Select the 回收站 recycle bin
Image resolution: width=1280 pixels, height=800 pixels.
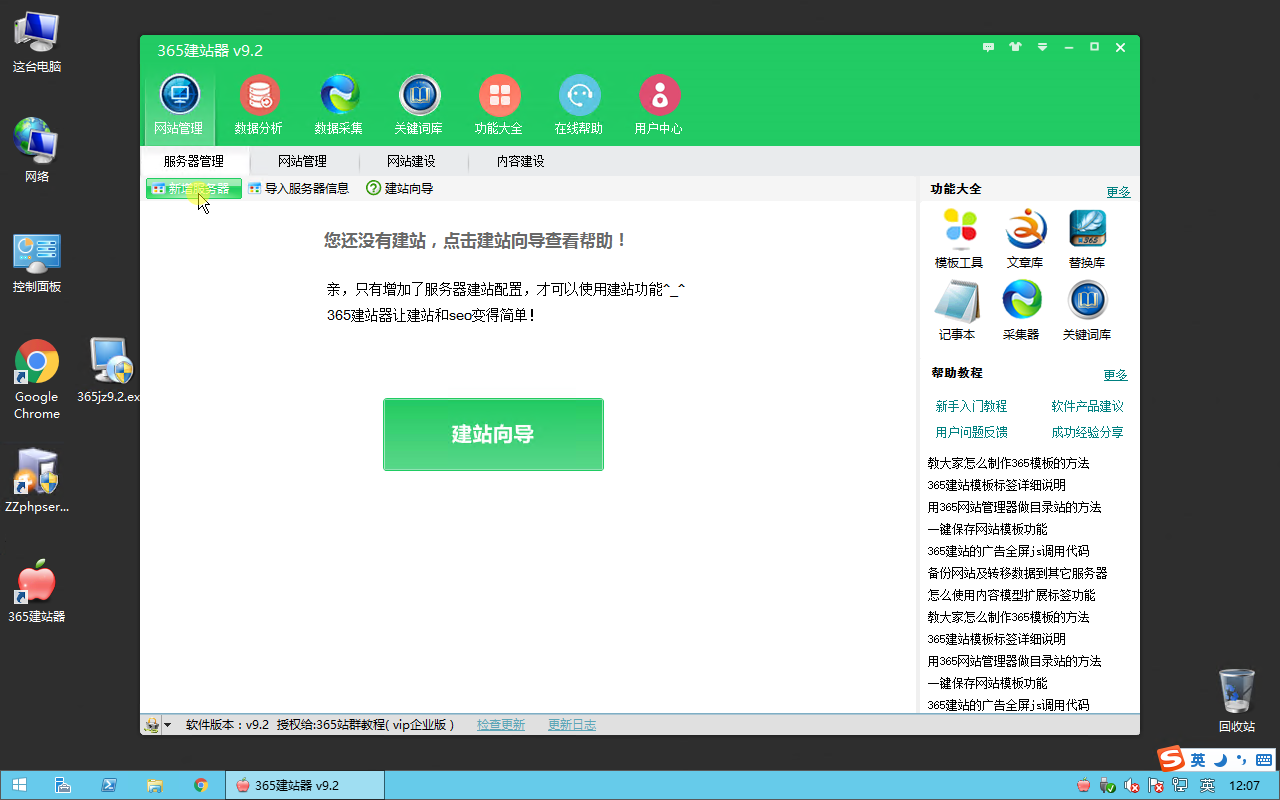(1237, 701)
